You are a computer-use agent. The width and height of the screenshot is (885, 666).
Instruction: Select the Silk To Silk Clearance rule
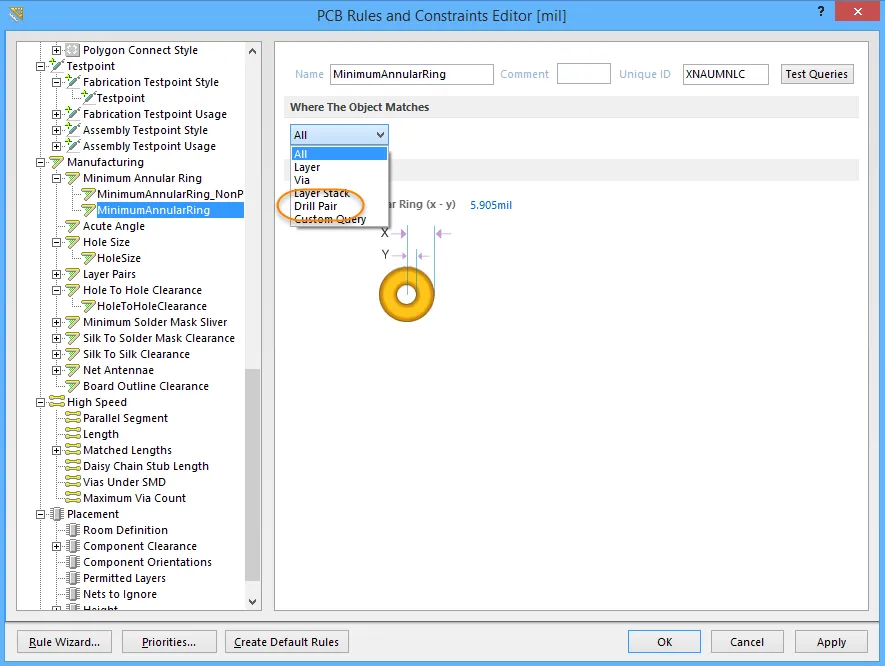[136, 354]
